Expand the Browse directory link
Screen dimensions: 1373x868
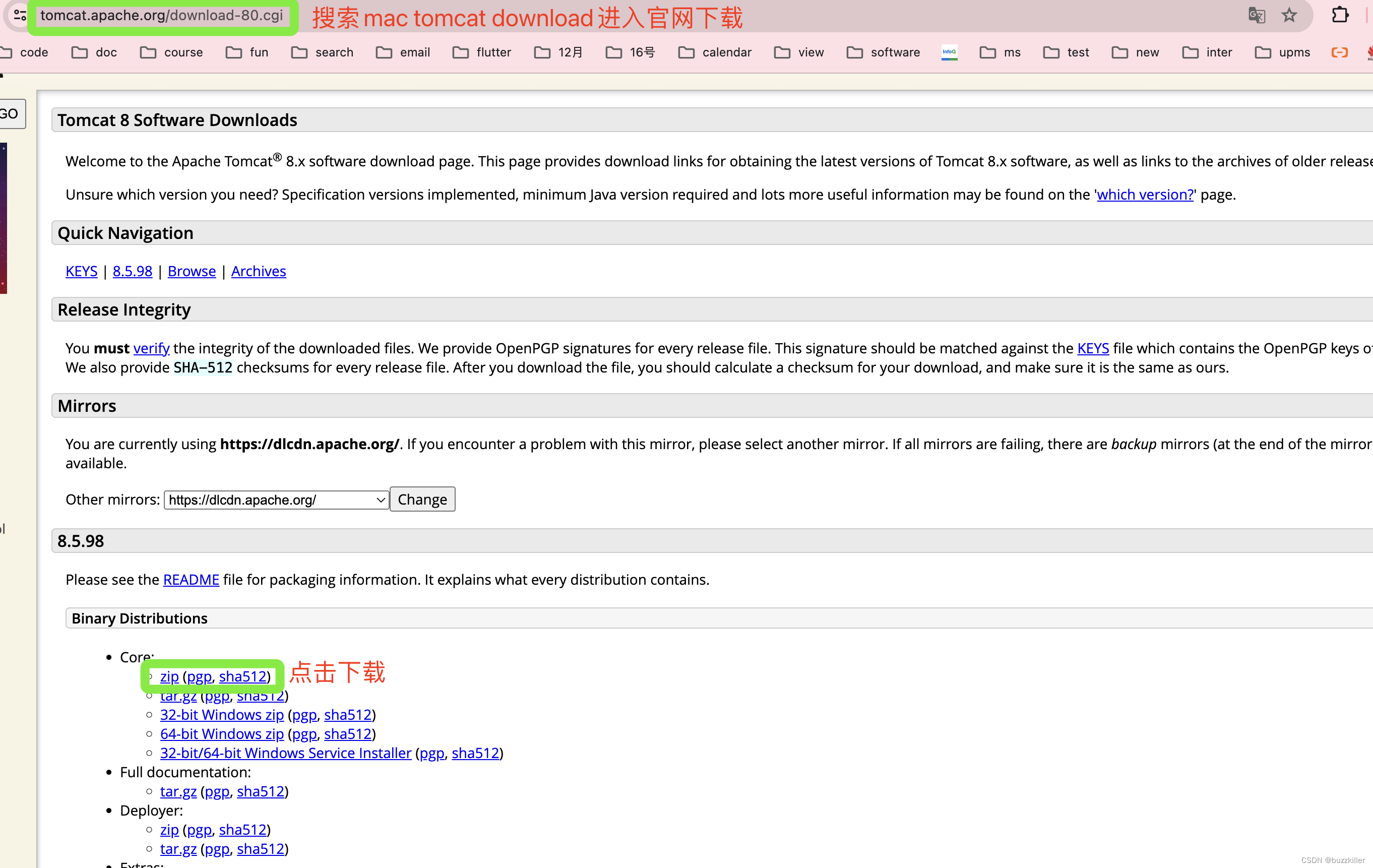(192, 270)
